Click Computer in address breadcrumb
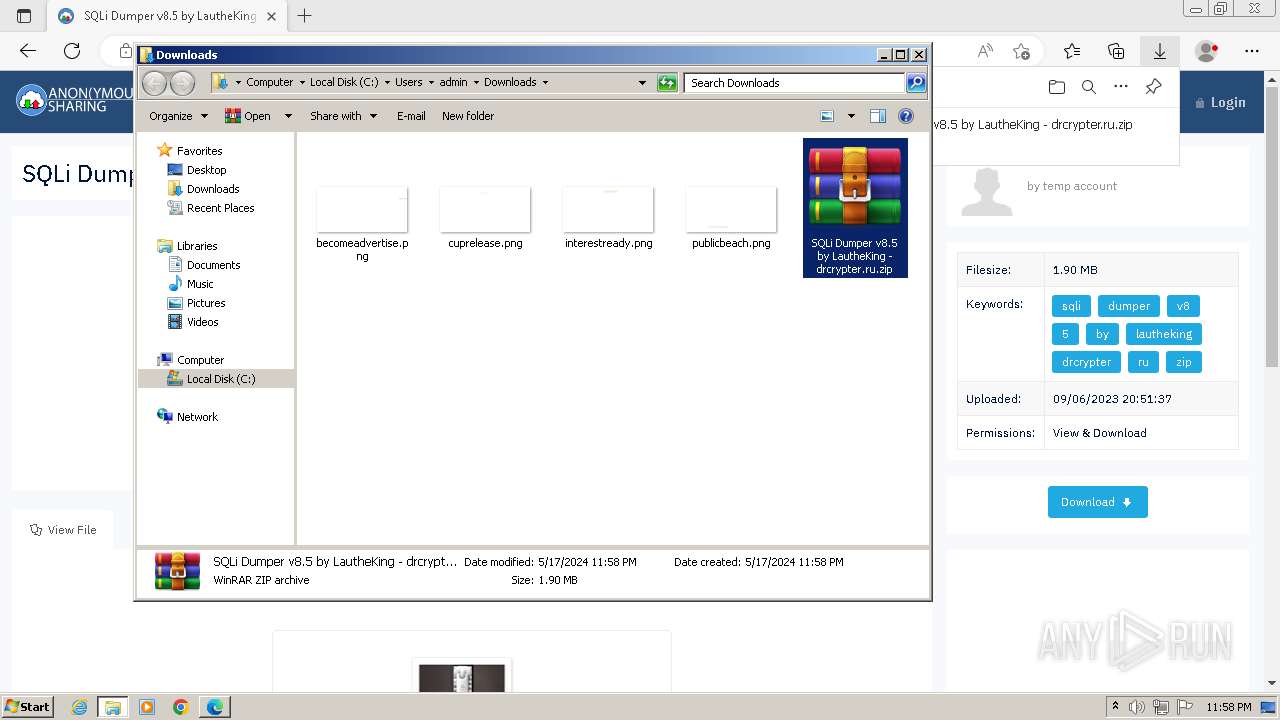The width and height of the screenshot is (1280, 720). click(x=270, y=83)
